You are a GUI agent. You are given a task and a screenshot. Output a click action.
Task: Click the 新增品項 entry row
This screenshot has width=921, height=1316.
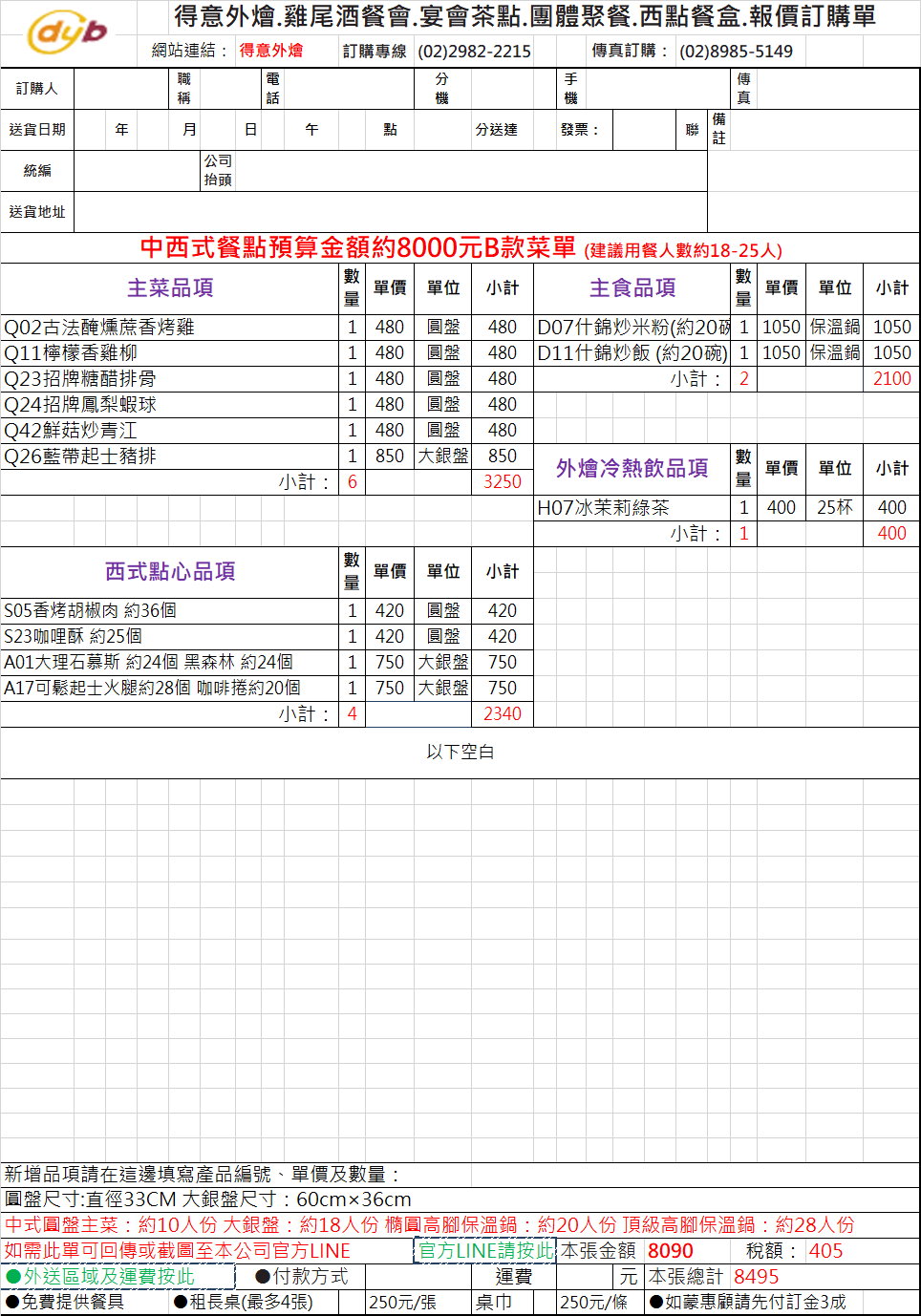click(459, 1174)
